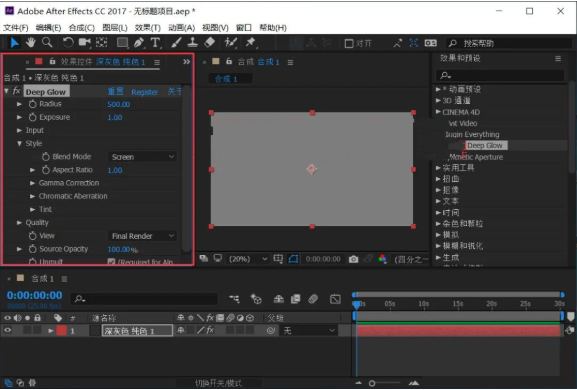Screen dimensions: 577x390
Task: Click the show channel RGB icon
Action: point(383,259)
